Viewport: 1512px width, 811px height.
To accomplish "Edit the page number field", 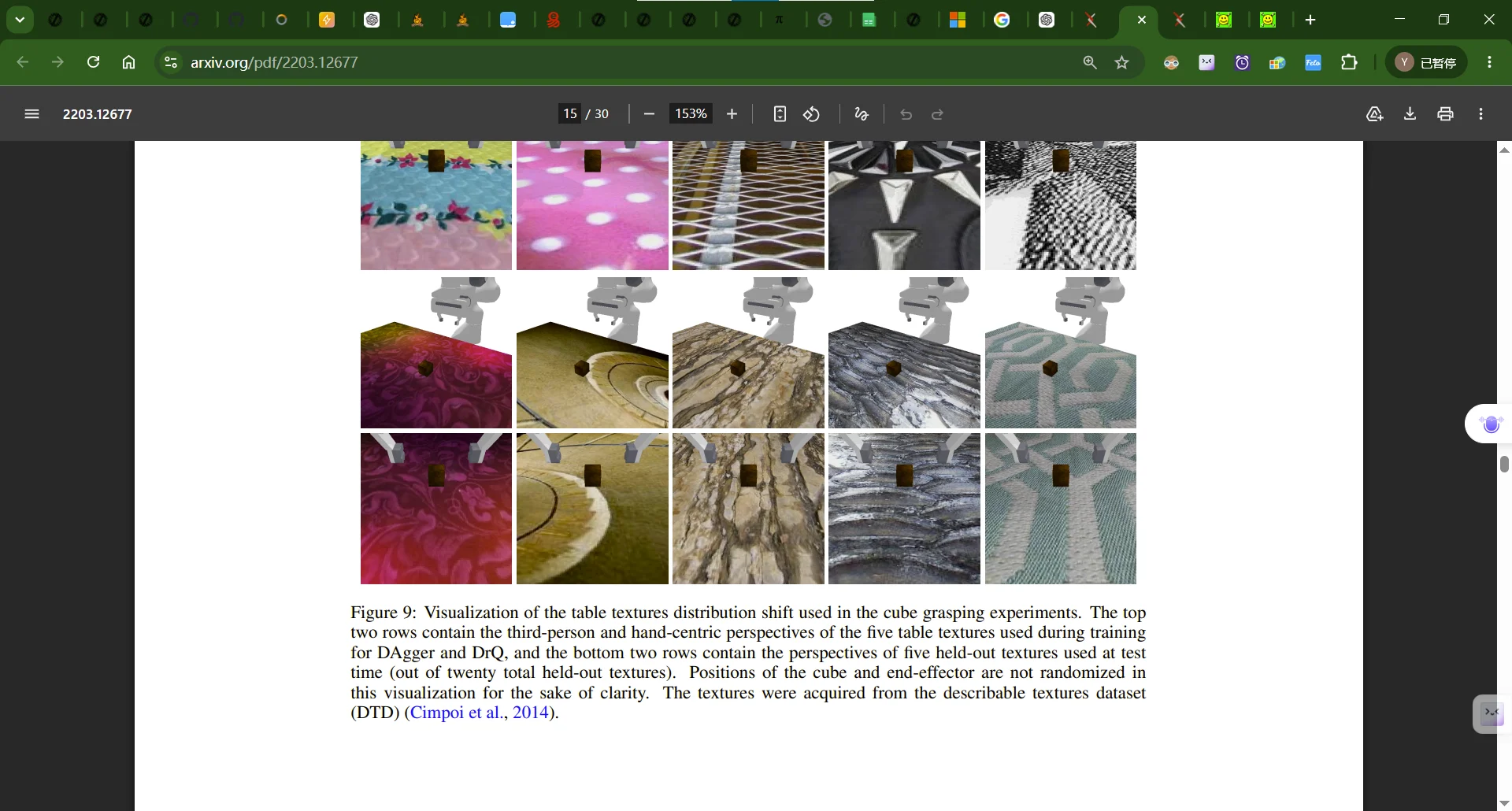I will point(569,113).
